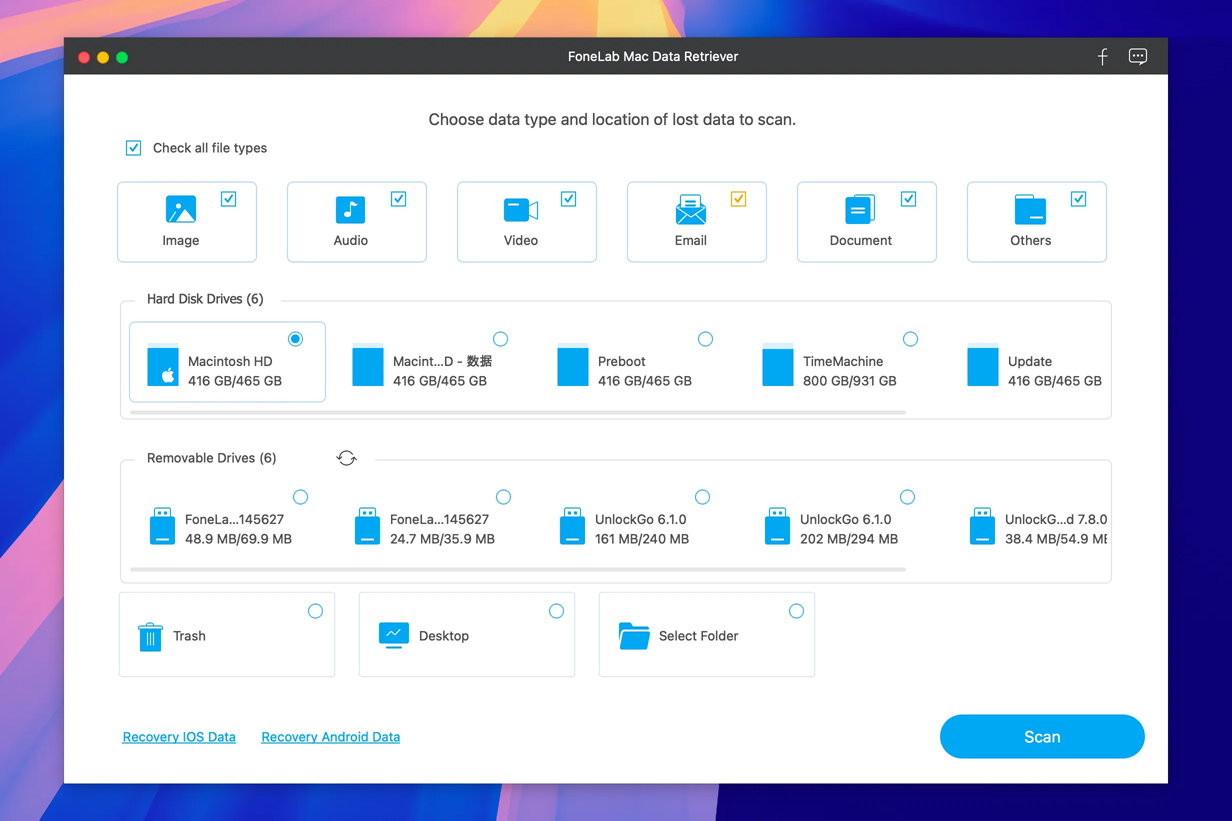
Task: Open Recovery Android Data link
Action: tap(331, 737)
